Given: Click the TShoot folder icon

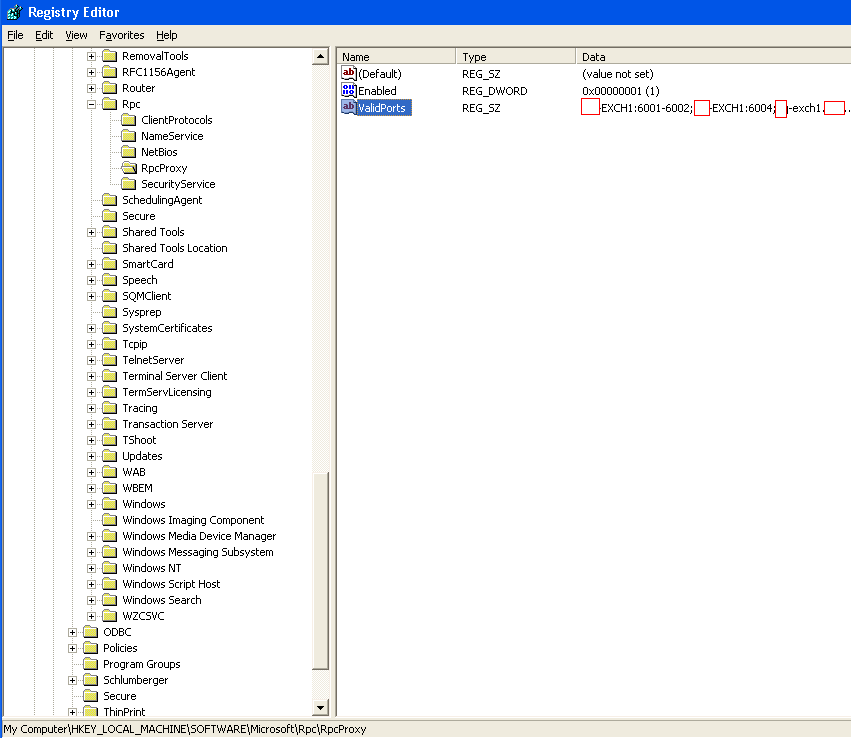Looking at the screenshot, I should [110, 440].
